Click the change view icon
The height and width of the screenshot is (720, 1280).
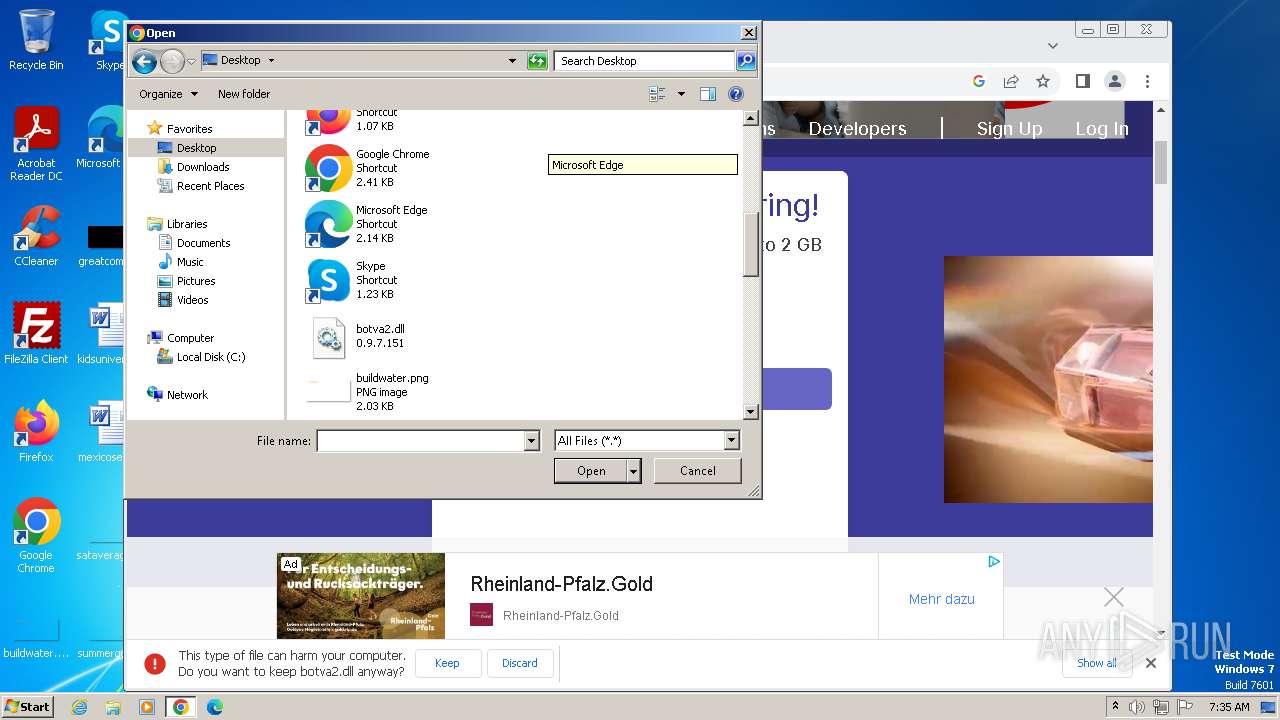coord(658,94)
